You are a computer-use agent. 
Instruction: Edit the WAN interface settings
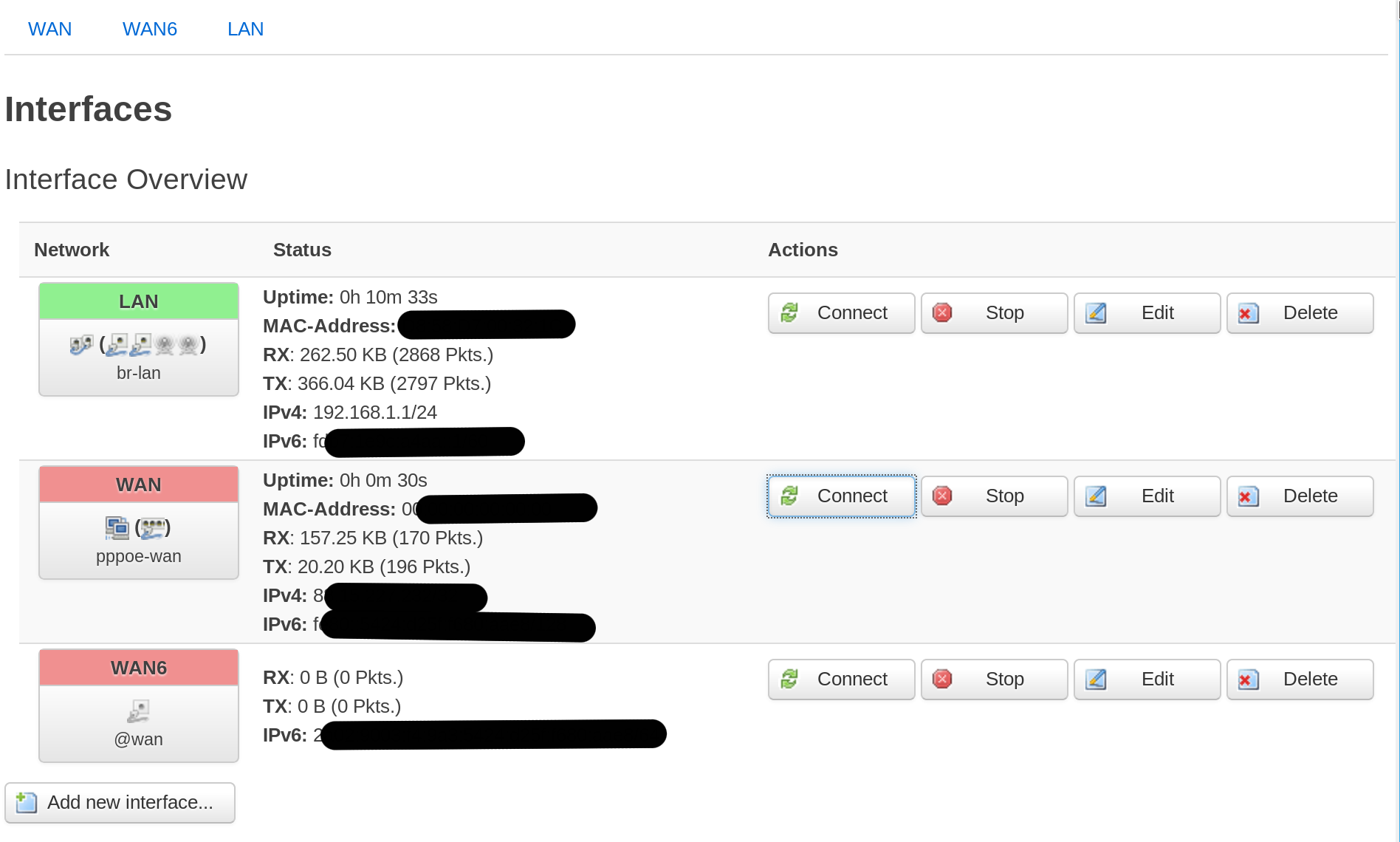(x=1147, y=496)
